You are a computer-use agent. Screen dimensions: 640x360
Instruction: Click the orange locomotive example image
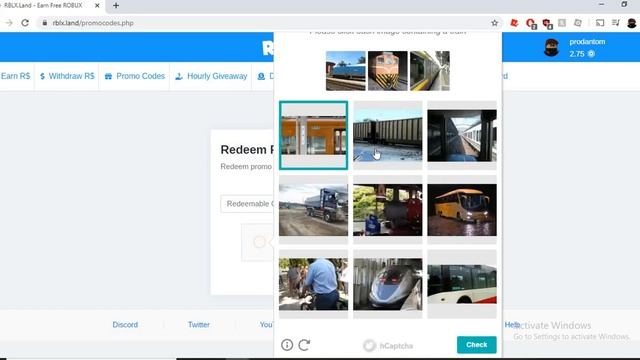point(388,71)
